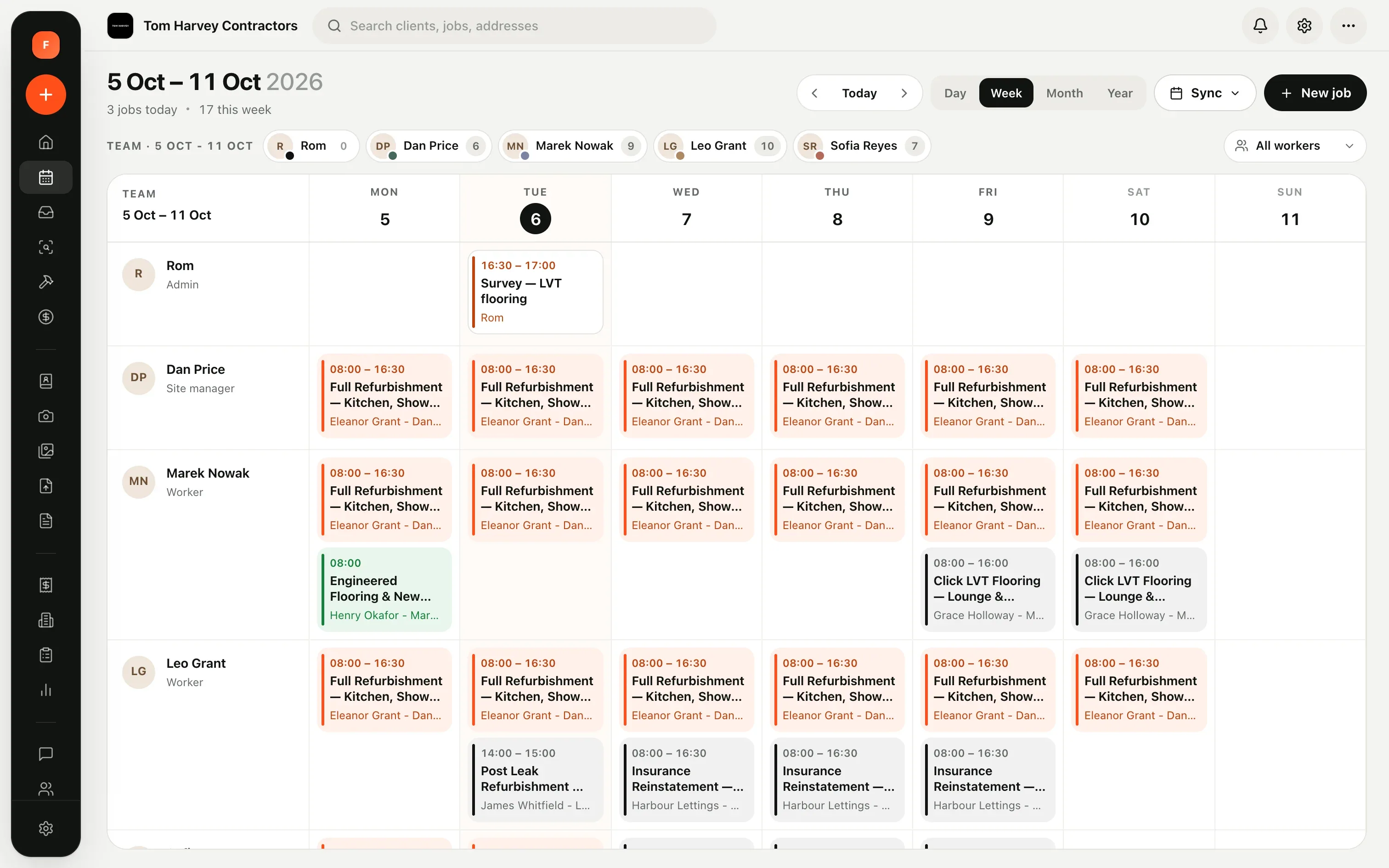Open the contacts sidebar icon

pyautogui.click(x=46, y=381)
